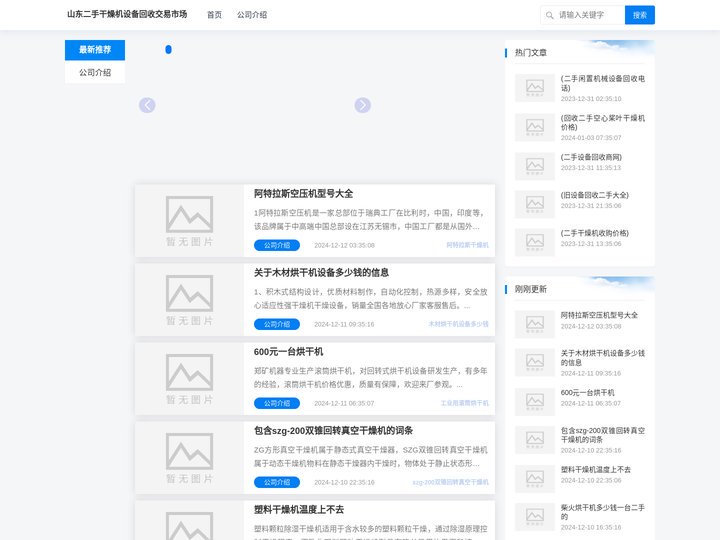
Task: Click 公司介绍 badge dated 2024-12-11 06:35:07
Action: pyautogui.click(x=277, y=403)
